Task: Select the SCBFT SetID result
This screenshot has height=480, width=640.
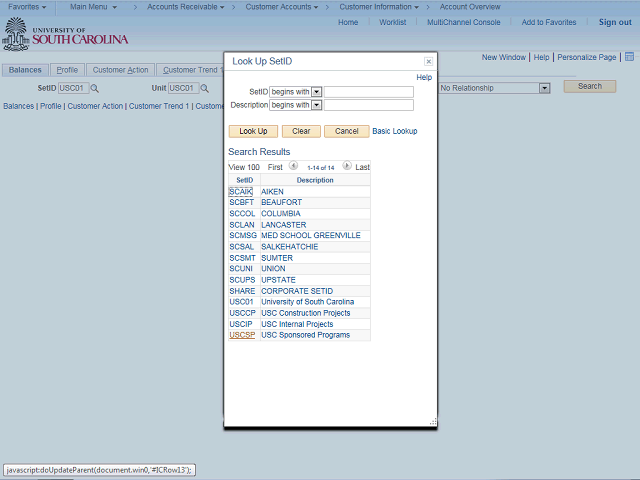Action: (x=242, y=202)
